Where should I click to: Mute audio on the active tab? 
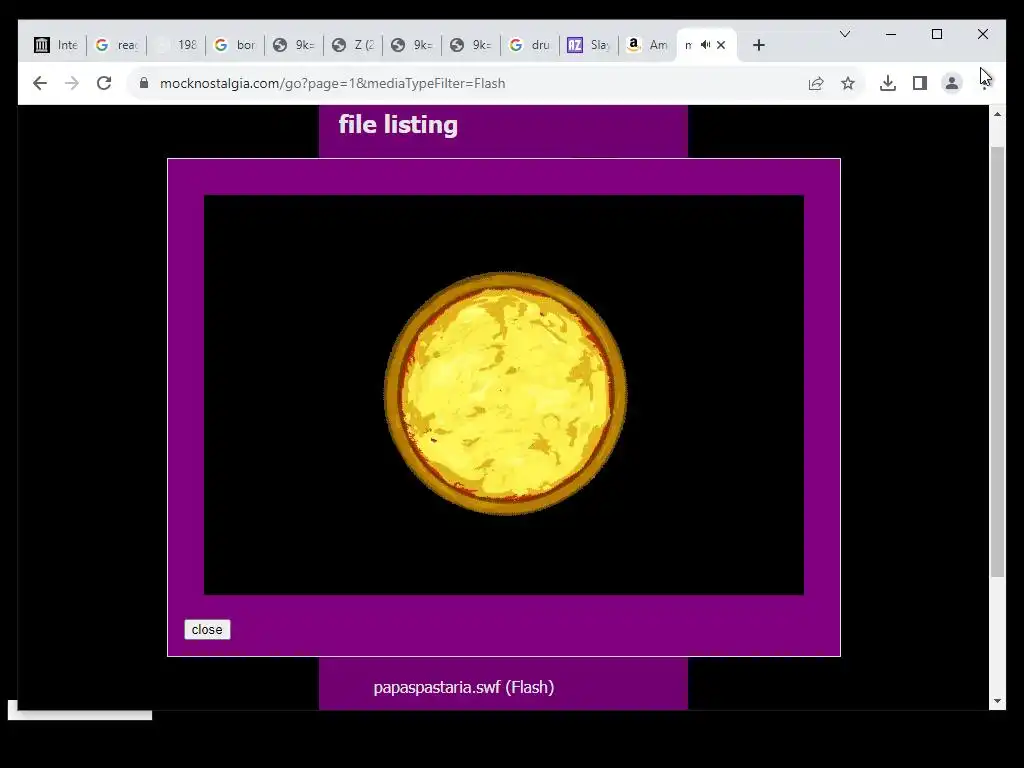[705, 45]
